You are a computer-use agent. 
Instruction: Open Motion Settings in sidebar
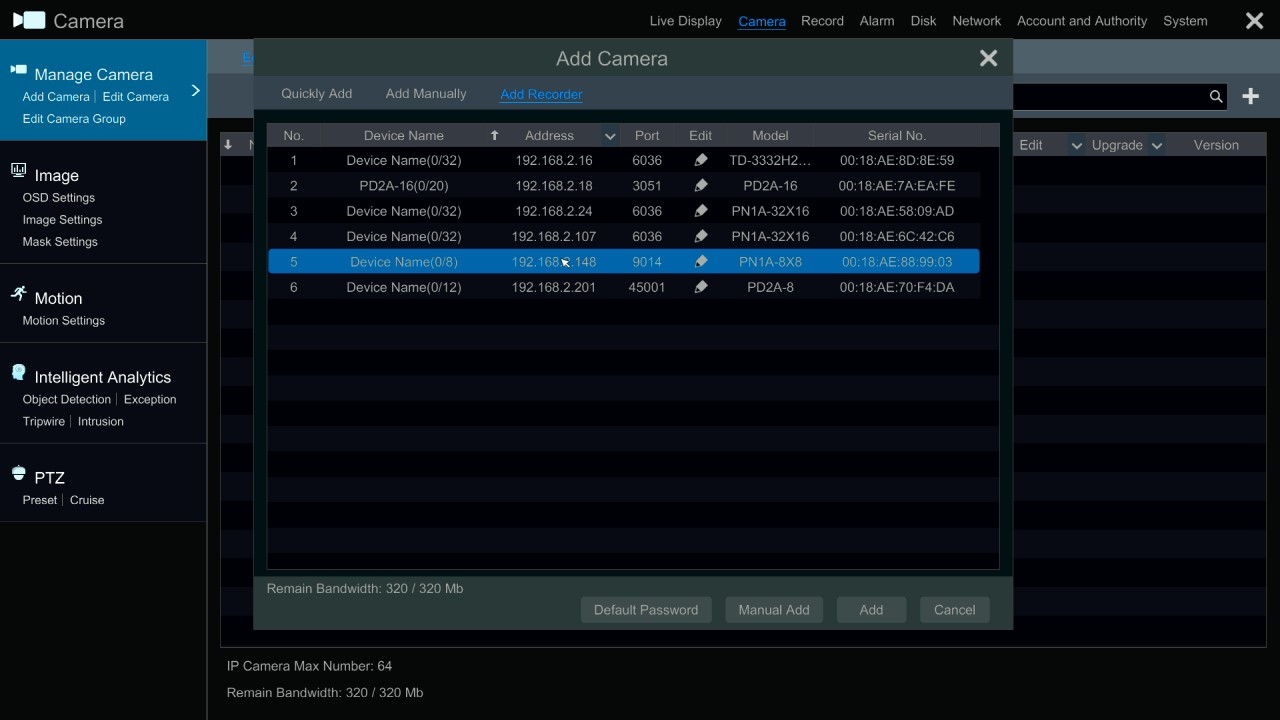pos(64,321)
